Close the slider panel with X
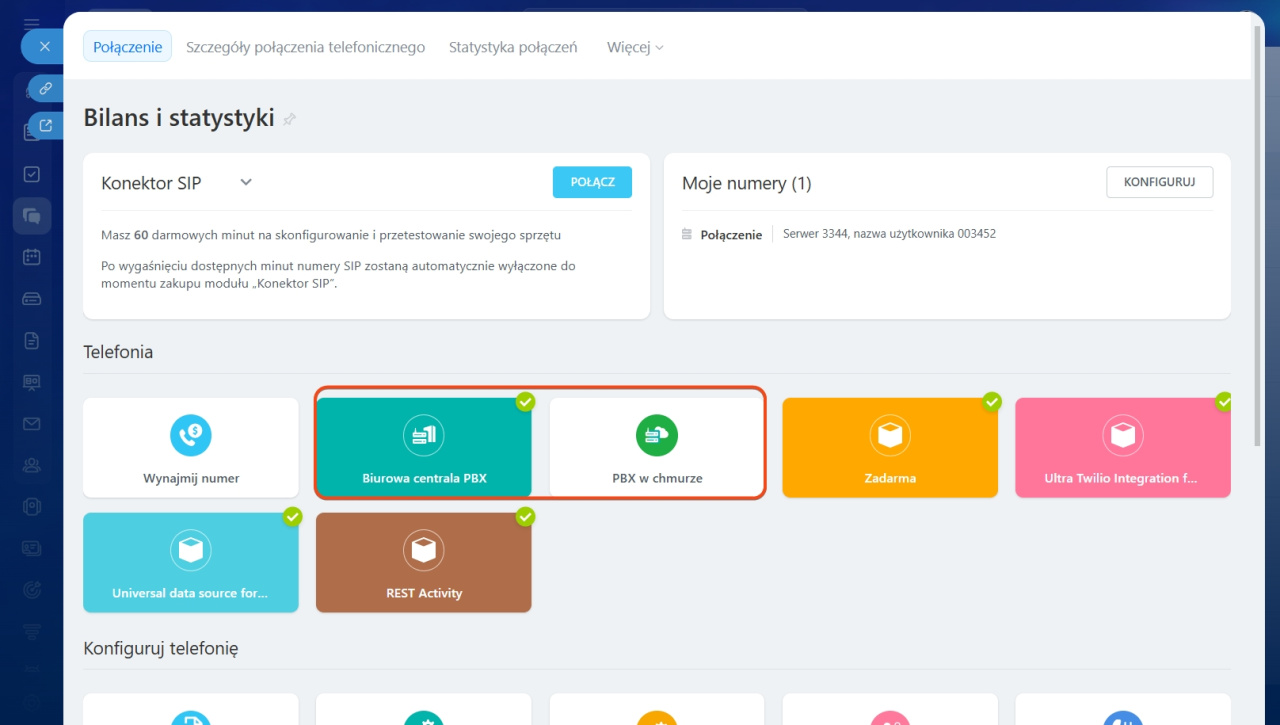The width and height of the screenshot is (1280, 725). (x=45, y=47)
